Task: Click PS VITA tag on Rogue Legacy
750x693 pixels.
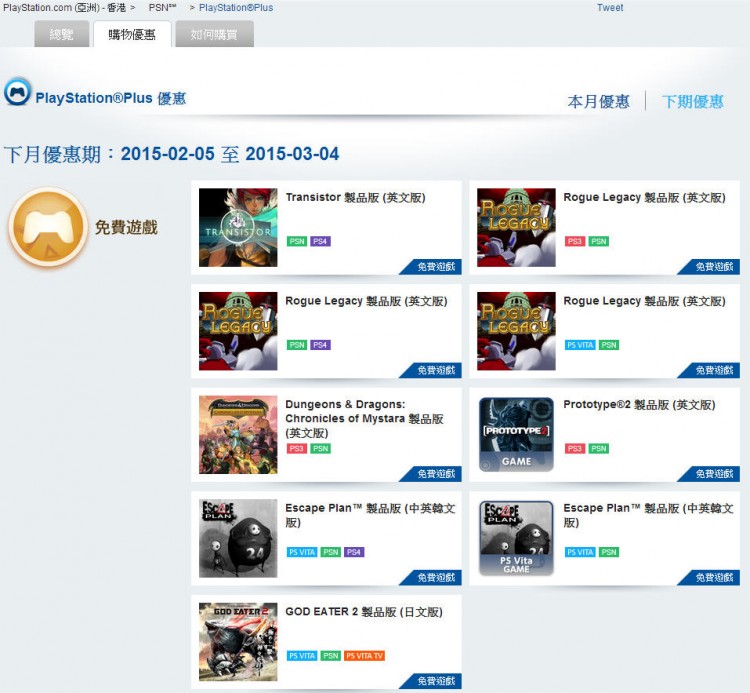Action: [580, 345]
